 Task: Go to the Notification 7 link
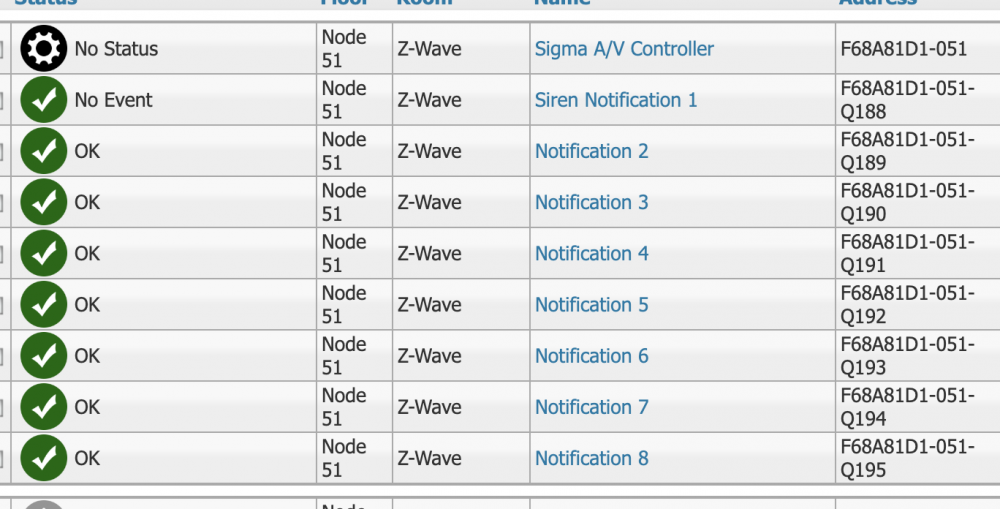point(591,407)
